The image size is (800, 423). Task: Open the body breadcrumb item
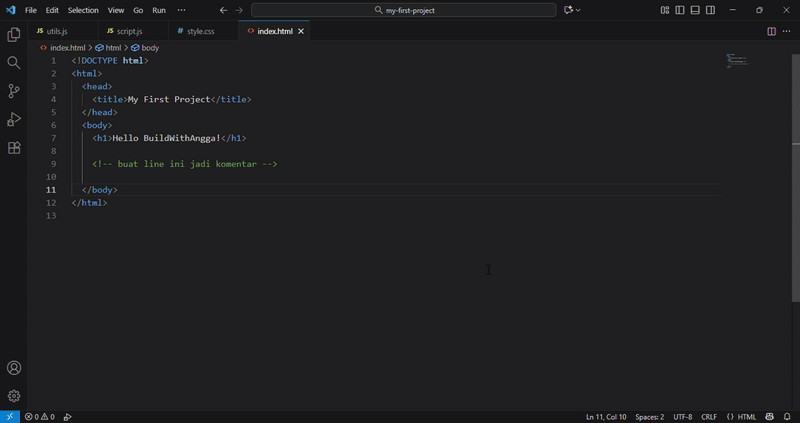pos(145,47)
